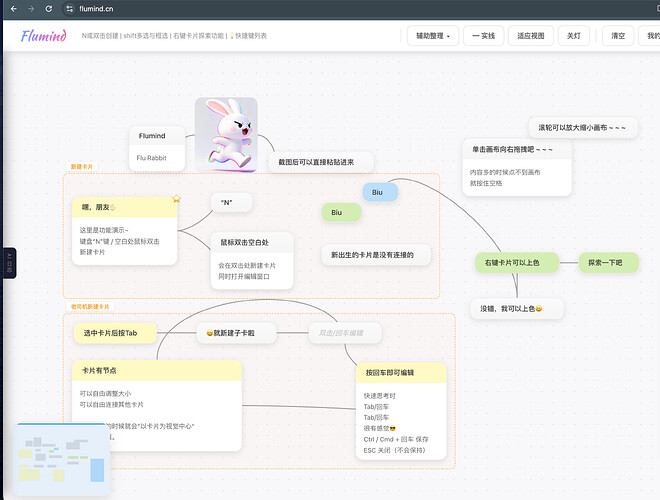This screenshot has height=500, width=660.
Task: Open the dark AI side tab on left edge
Action: pyautogui.click(x=9, y=263)
